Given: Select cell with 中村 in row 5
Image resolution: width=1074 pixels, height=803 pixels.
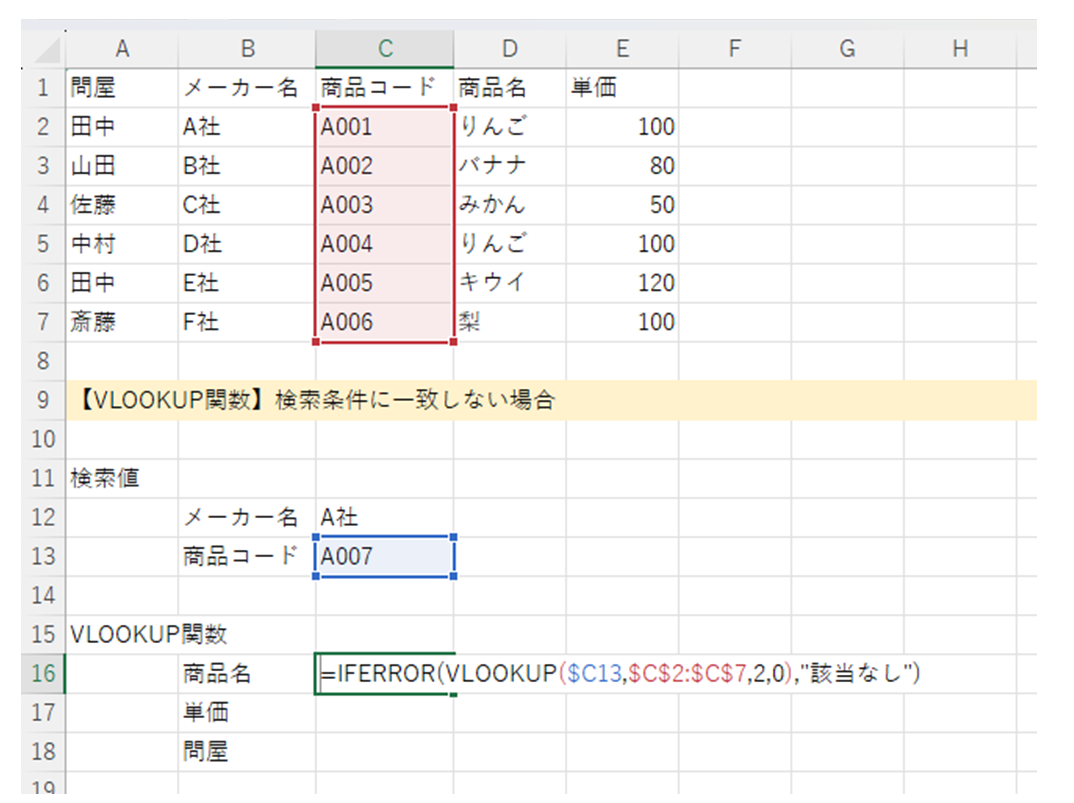Looking at the screenshot, I should click(122, 244).
